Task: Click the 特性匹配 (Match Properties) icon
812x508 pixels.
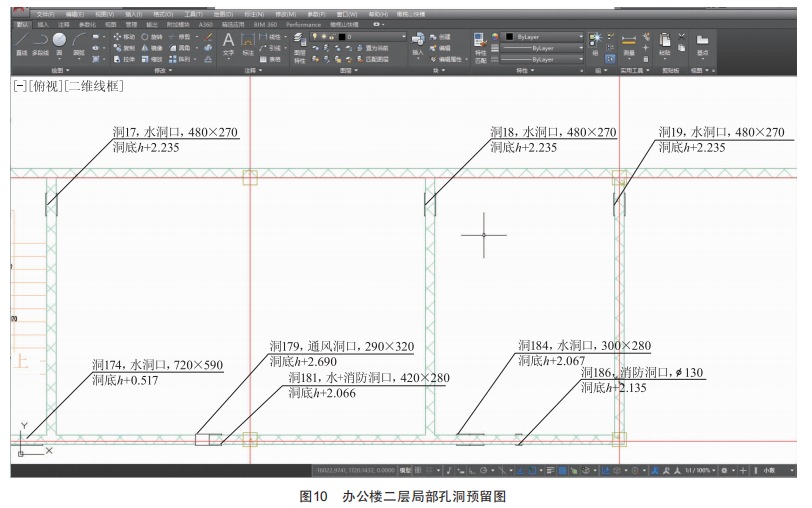Action: [479, 45]
